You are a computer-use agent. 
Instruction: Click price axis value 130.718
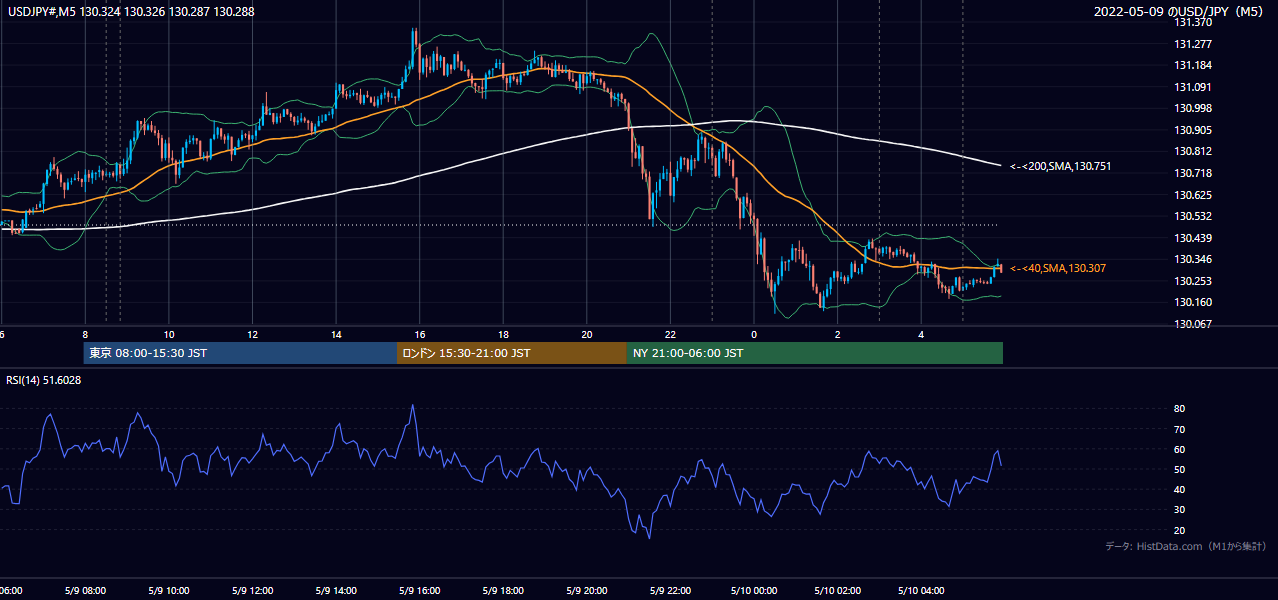tap(1193, 173)
